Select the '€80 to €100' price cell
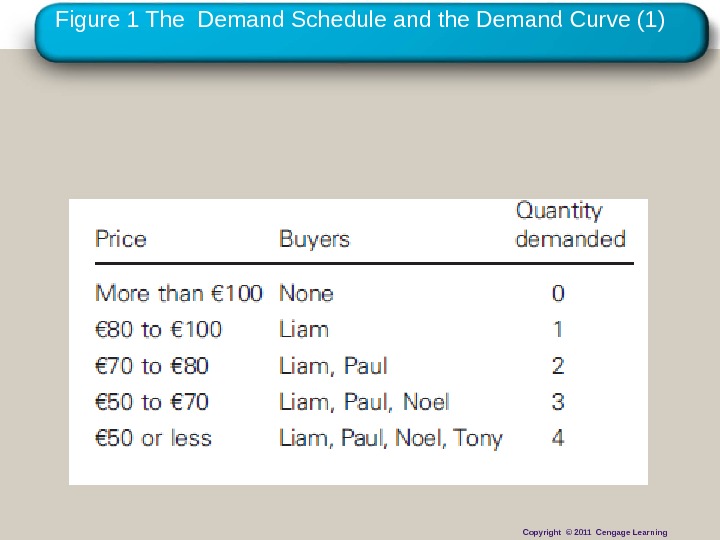The height and width of the screenshot is (540, 720). tap(158, 329)
